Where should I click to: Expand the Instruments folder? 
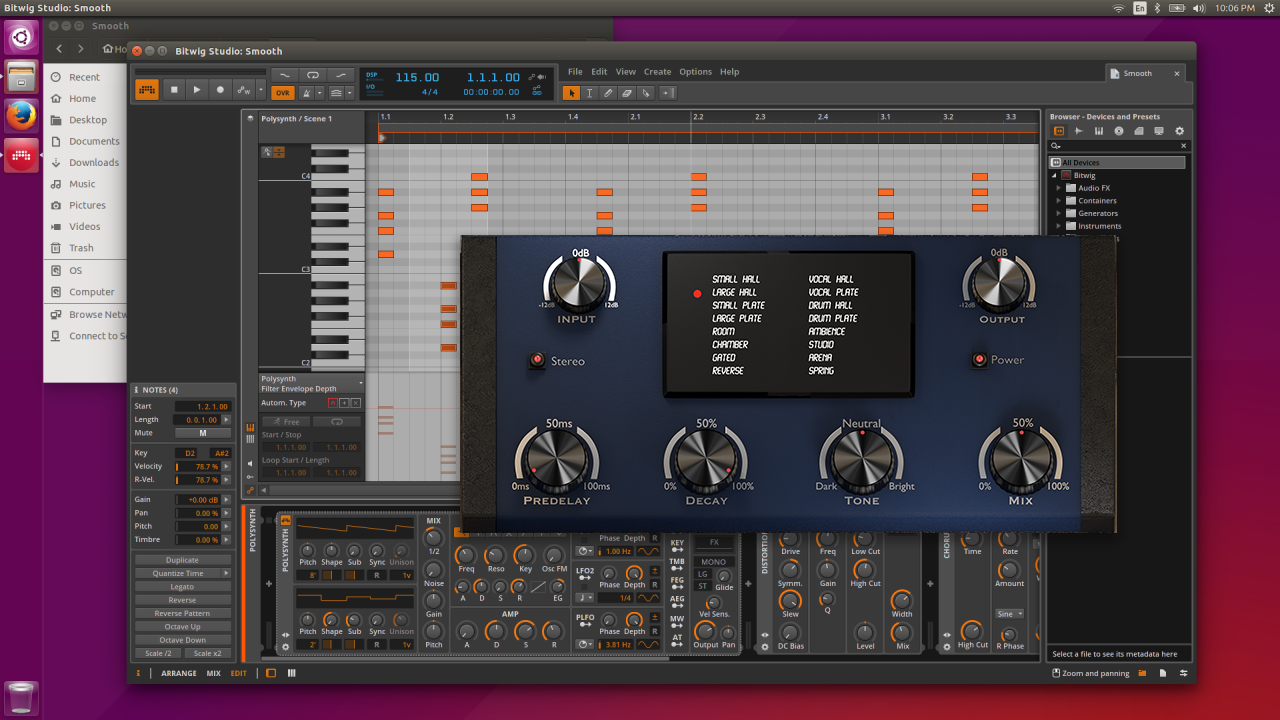(1059, 226)
